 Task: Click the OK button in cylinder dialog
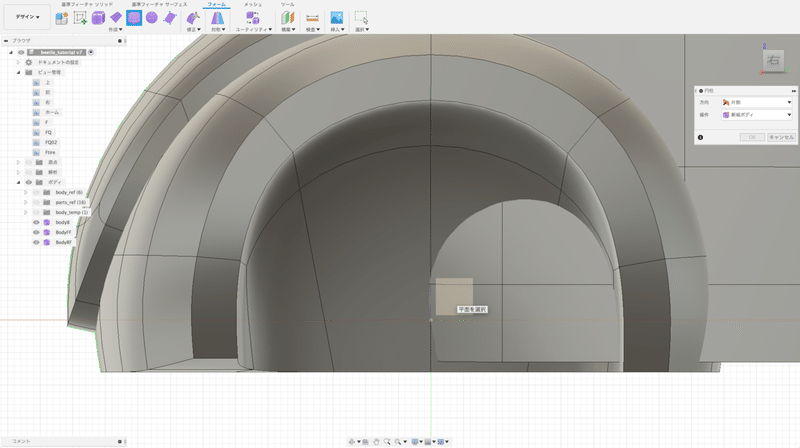(752, 137)
